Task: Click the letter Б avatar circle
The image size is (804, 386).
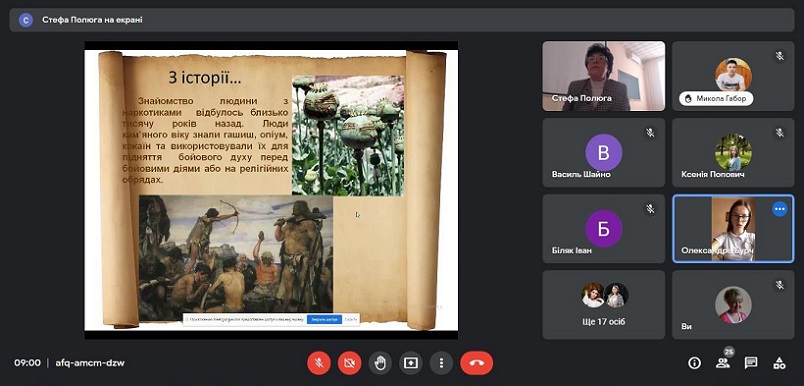Action: click(604, 229)
